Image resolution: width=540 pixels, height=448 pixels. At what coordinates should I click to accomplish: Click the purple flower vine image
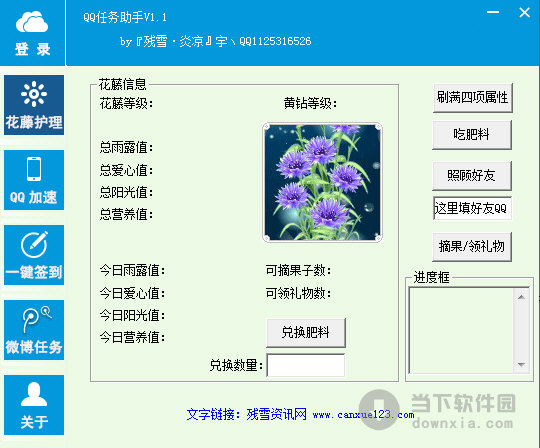click(x=322, y=183)
